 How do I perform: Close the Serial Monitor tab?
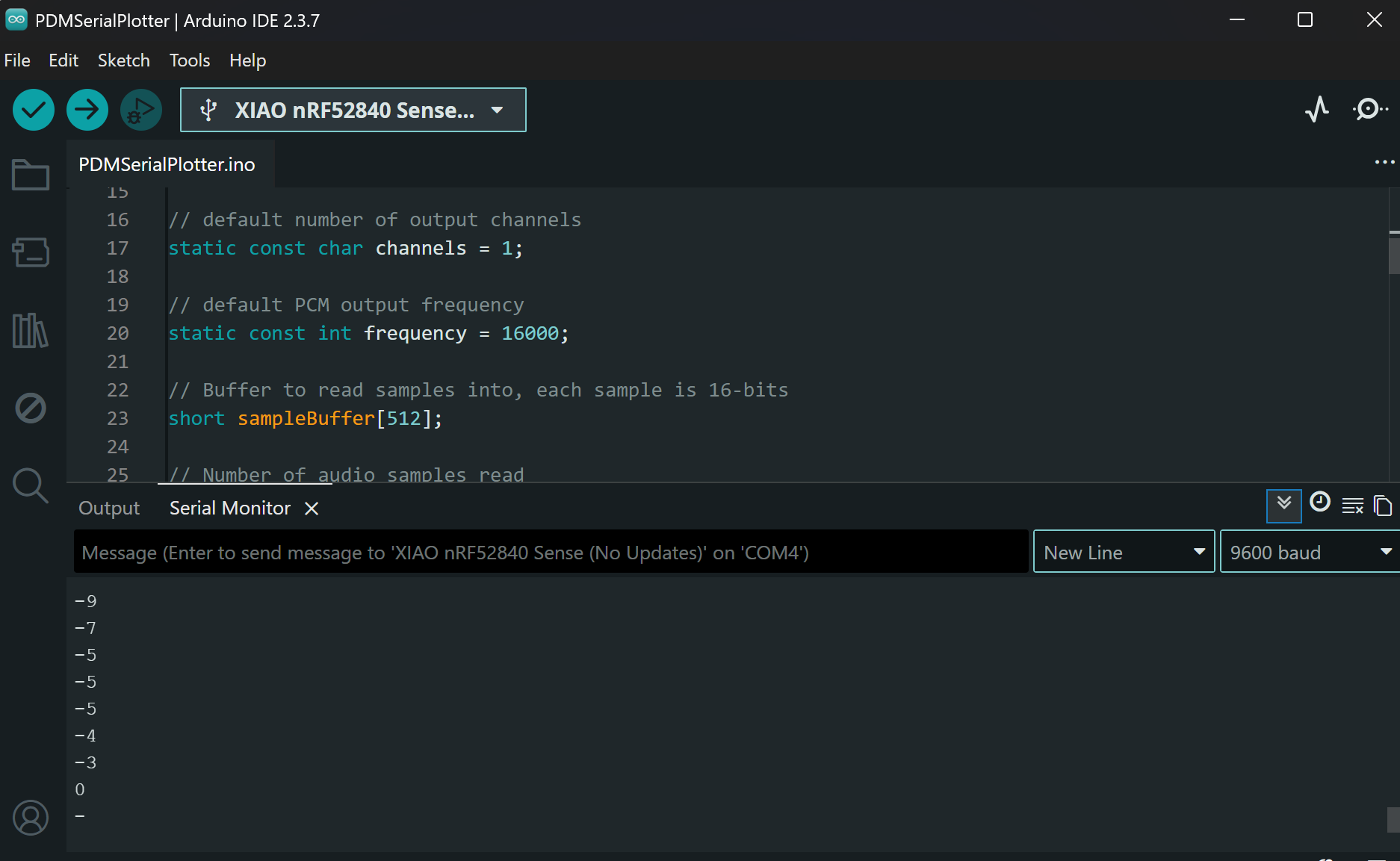click(x=312, y=509)
